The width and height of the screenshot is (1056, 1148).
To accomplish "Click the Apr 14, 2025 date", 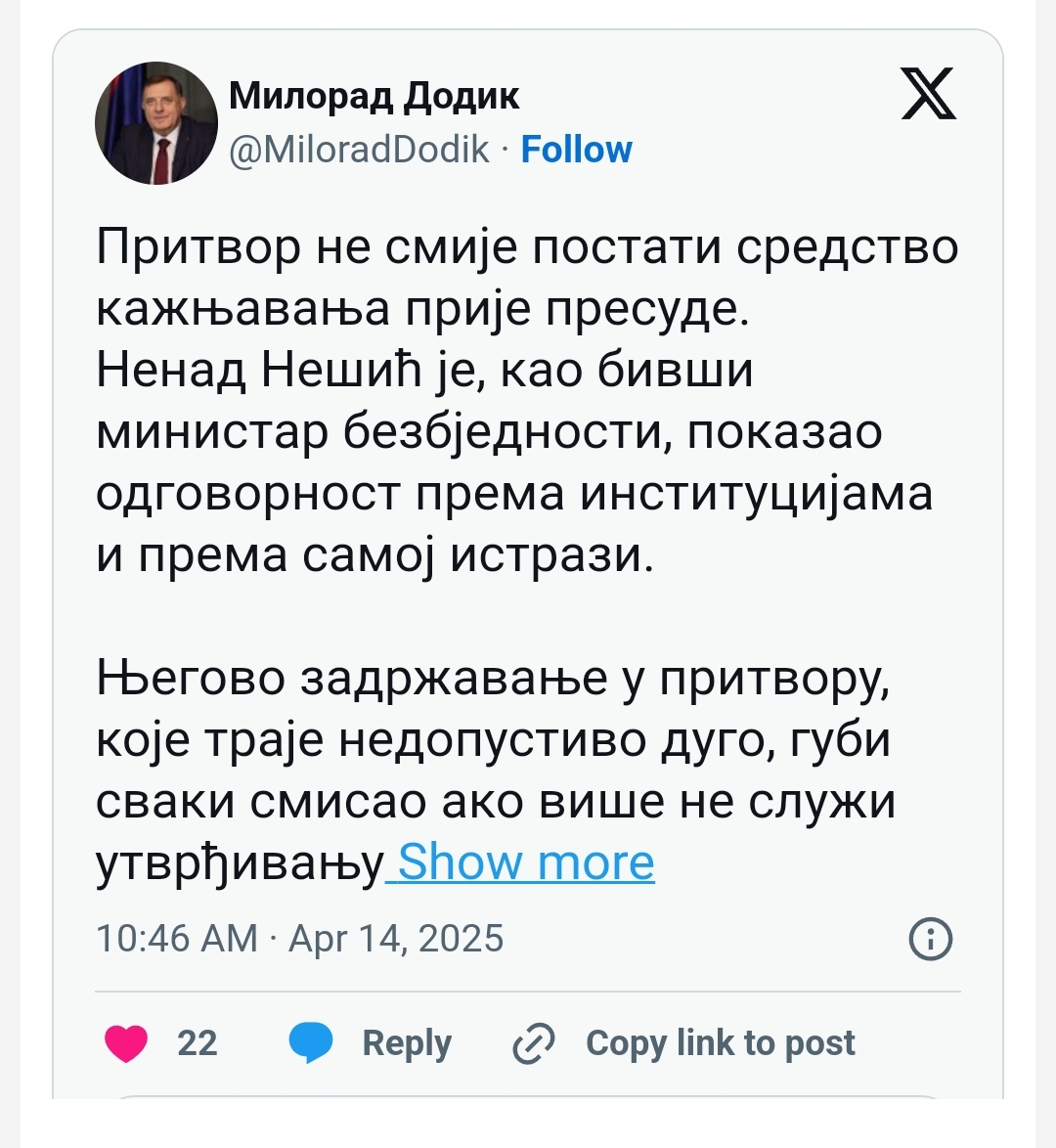I will tap(396, 939).
